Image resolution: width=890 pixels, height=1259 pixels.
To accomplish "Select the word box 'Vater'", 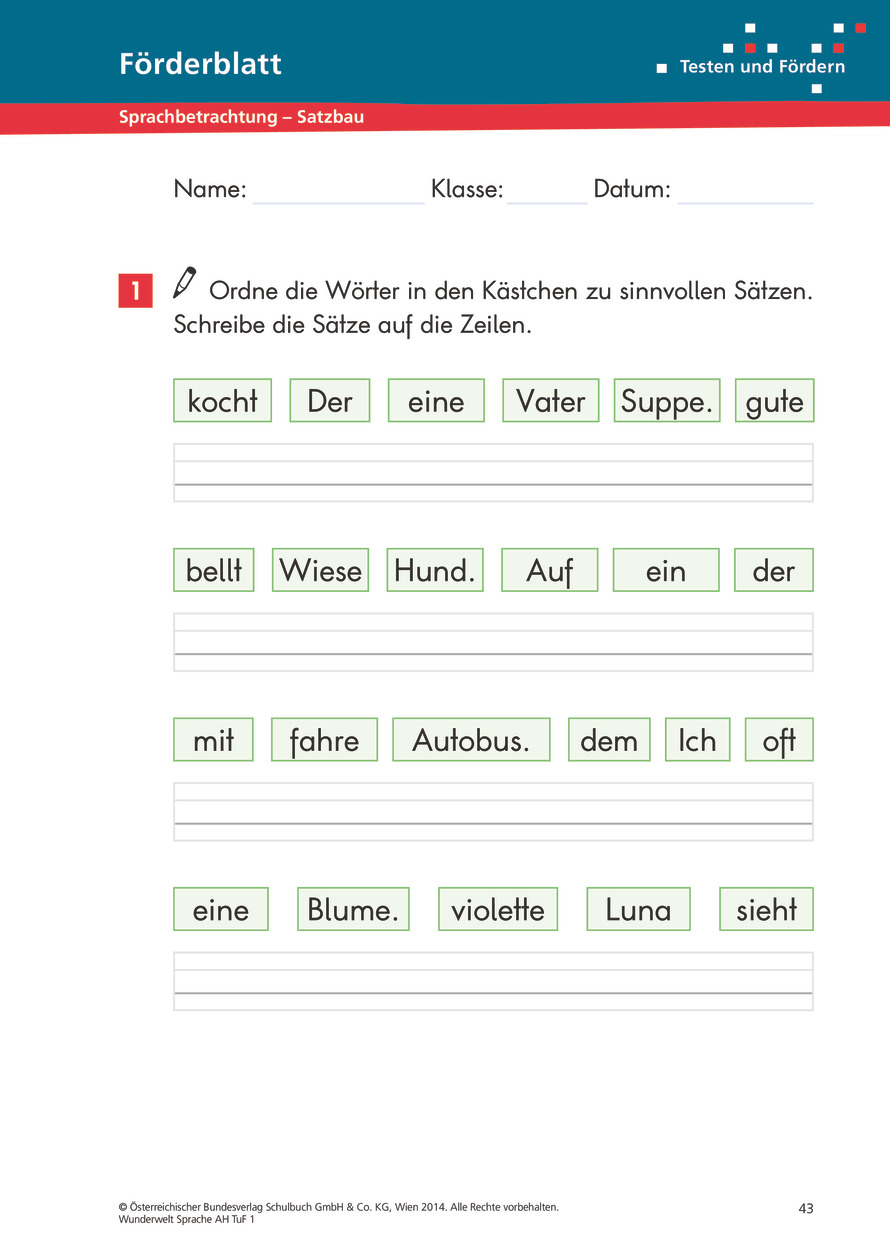I will [x=550, y=401].
